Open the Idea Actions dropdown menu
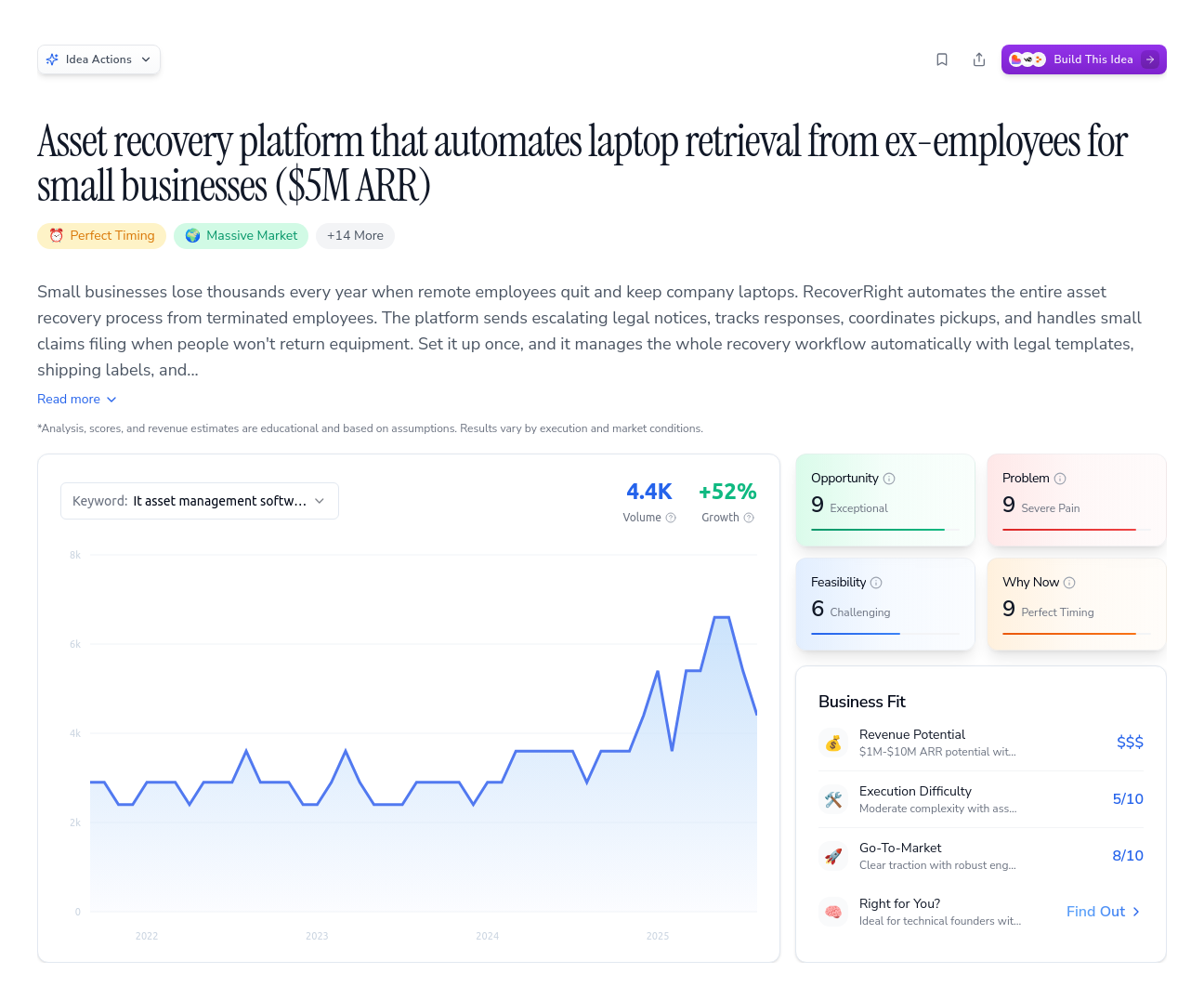Viewport: 1204px width, 1000px height. (x=99, y=59)
